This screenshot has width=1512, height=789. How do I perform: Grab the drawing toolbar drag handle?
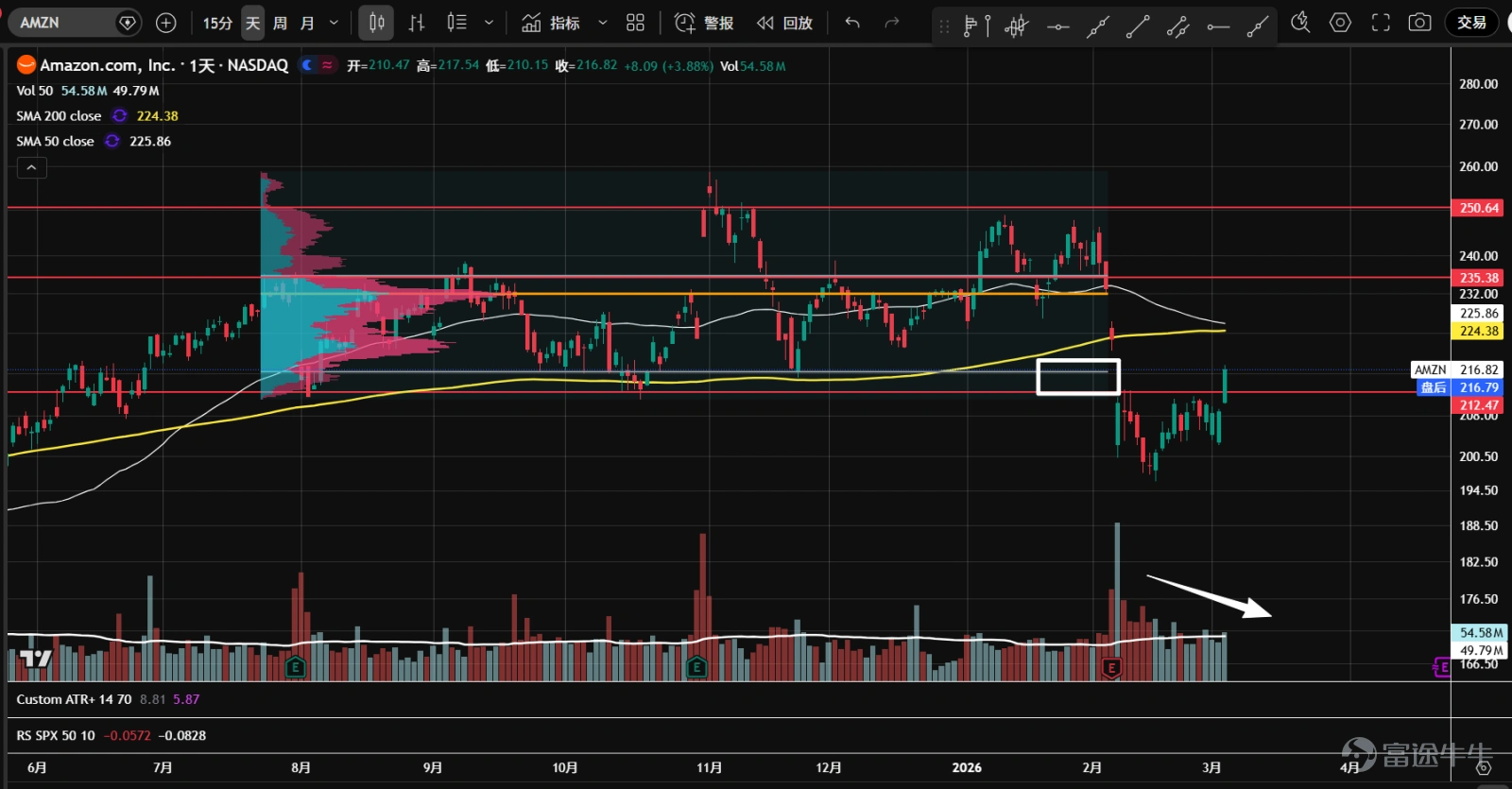[x=944, y=26]
